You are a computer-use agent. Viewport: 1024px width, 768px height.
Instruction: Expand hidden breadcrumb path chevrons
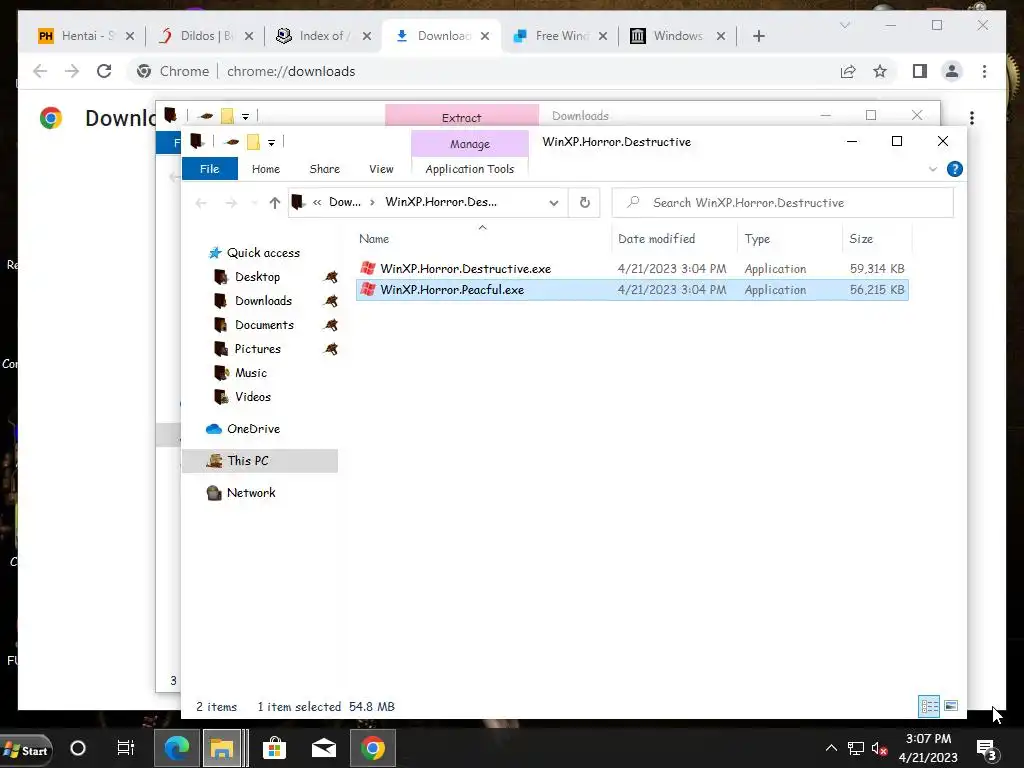point(317,202)
